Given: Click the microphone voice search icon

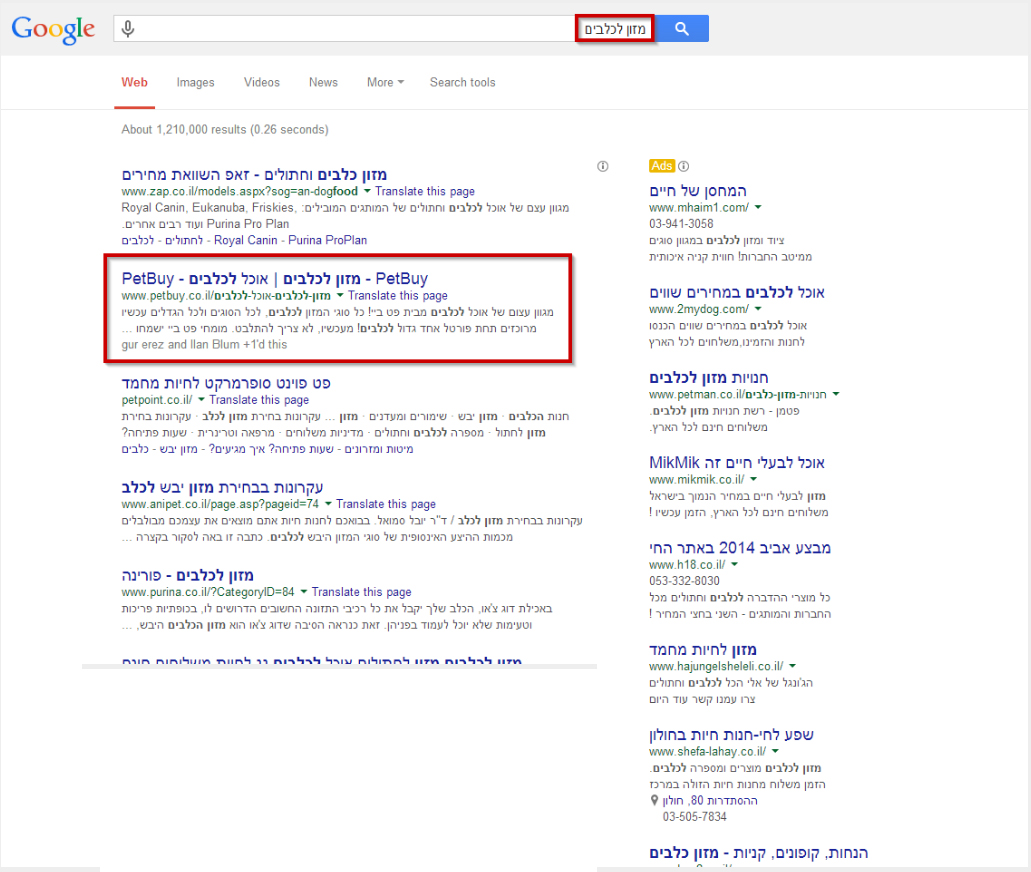Looking at the screenshot, I should click(128, 29).
